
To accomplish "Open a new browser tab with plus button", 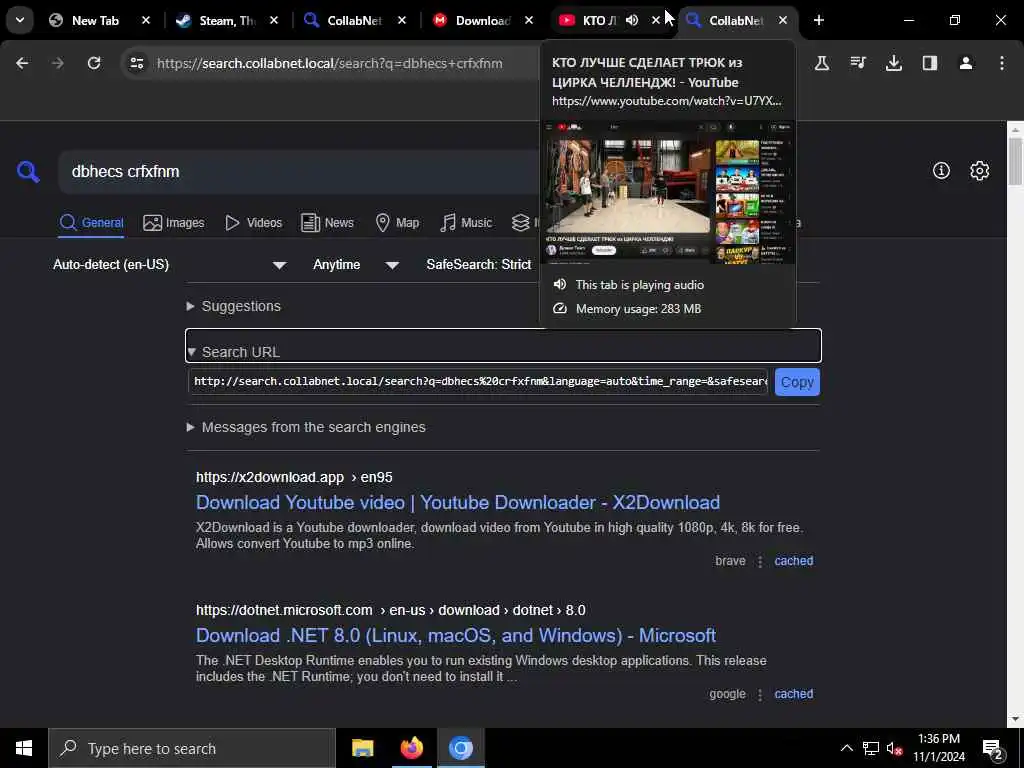I will 818,20.
